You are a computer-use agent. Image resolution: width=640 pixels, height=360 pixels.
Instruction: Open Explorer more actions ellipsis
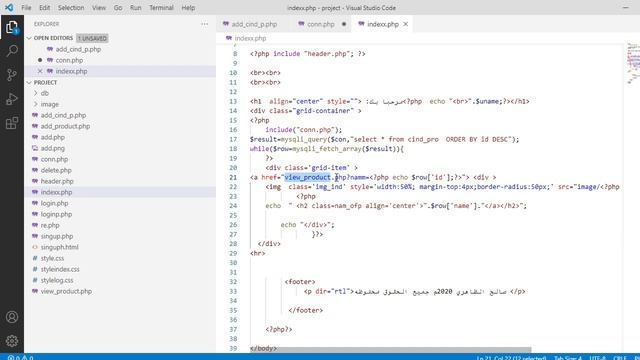pyautogui.click(x=204, y=24)
